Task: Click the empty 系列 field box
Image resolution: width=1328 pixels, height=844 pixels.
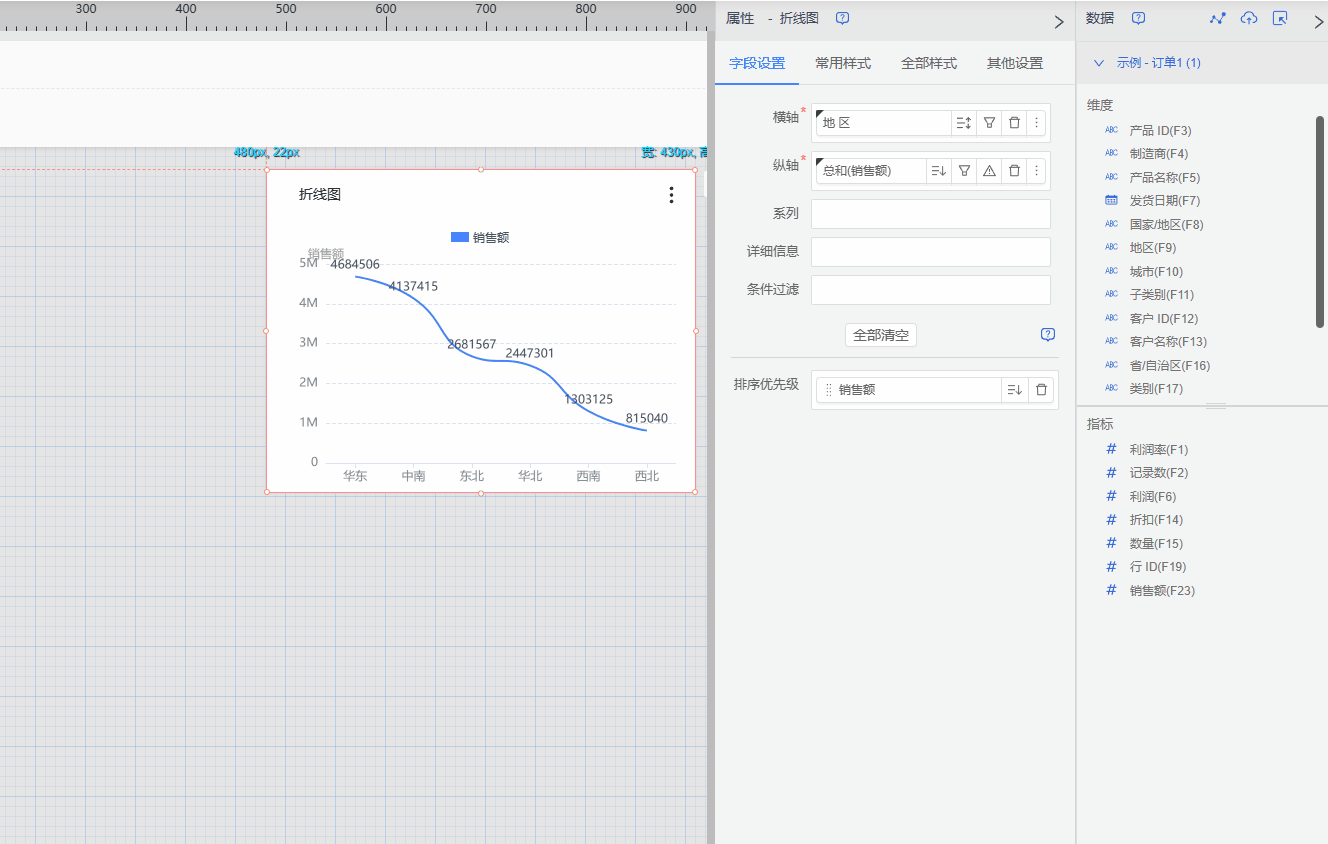Action: (x=930, y=214)
